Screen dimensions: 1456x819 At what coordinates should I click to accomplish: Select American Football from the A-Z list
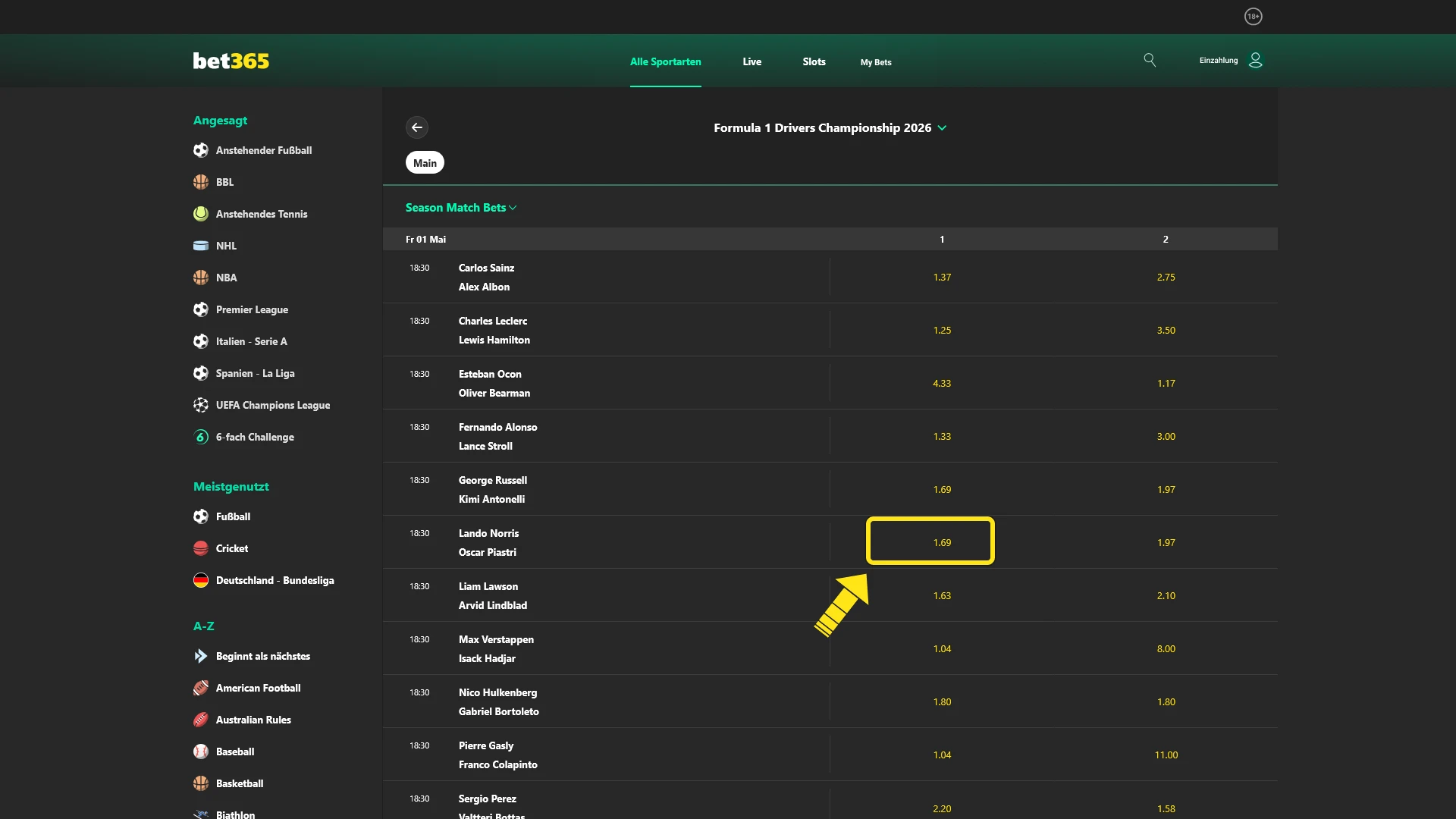pos(258,688)
